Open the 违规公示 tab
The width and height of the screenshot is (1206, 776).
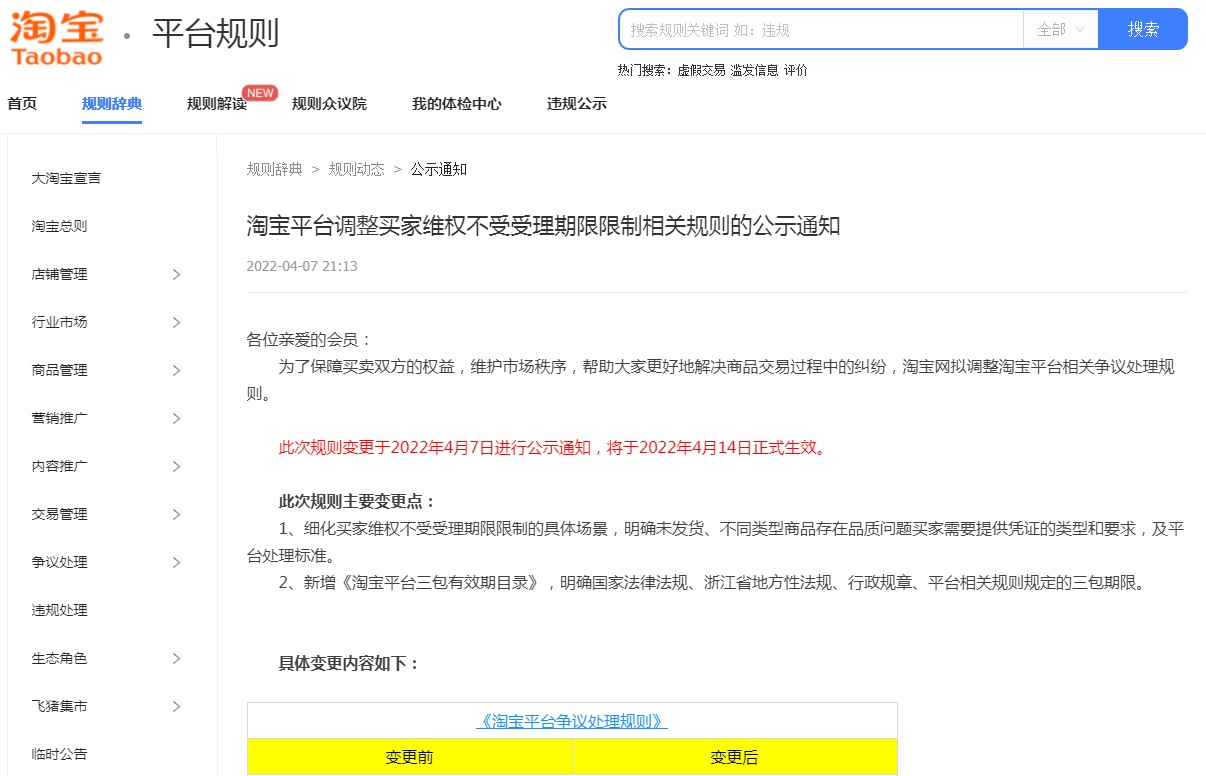(x=577, y=103)
